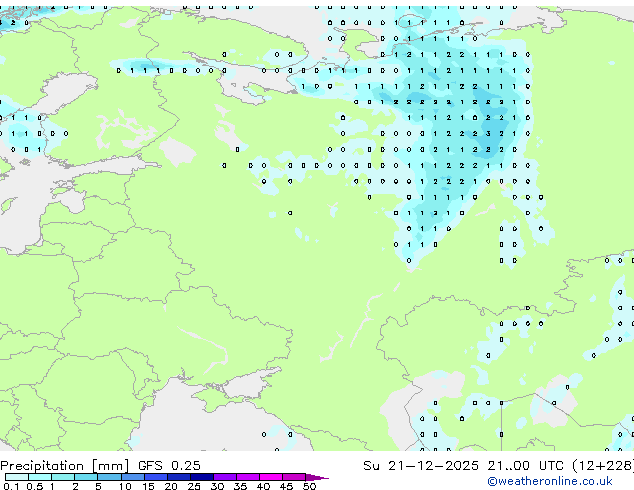The width and height of the screenshot is (634, 490).
Task: Click the "21..00 UTC" time text
Action: pyautogui.click(x=525, y=466)
